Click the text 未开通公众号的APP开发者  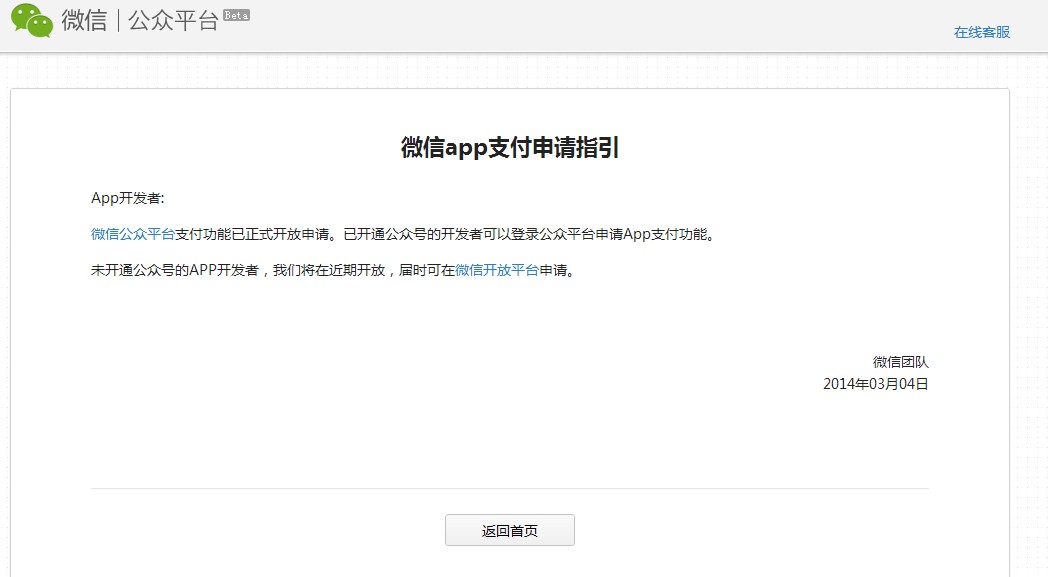click(x=174, y=270)
